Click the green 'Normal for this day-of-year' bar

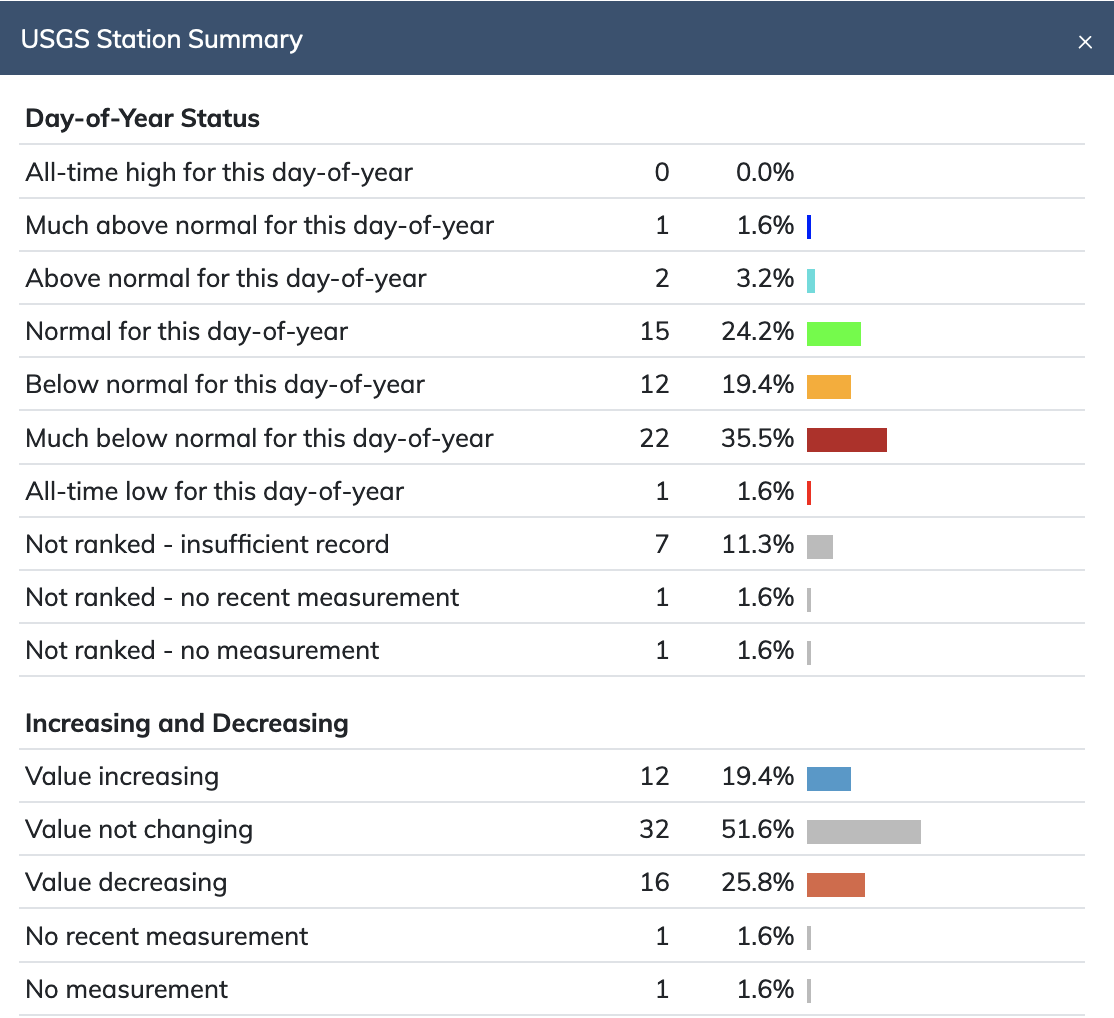(834, 333)
